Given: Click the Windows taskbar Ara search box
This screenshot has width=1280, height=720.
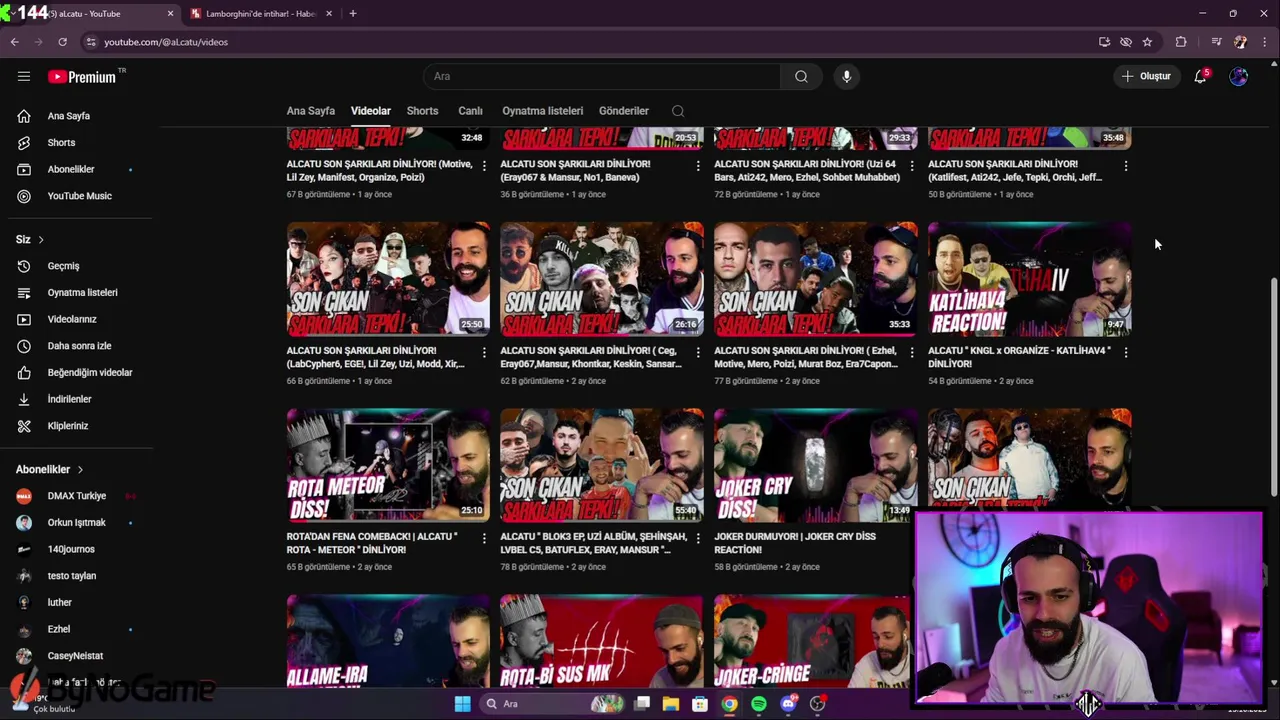Looking at the screenshot, I should [554, 704].
